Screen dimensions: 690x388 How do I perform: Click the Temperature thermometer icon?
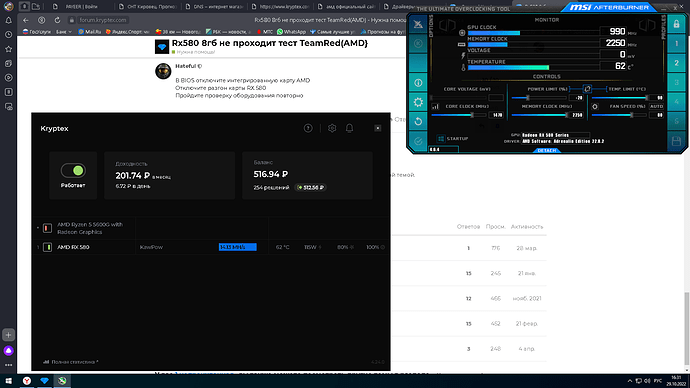tap(463, 67)
